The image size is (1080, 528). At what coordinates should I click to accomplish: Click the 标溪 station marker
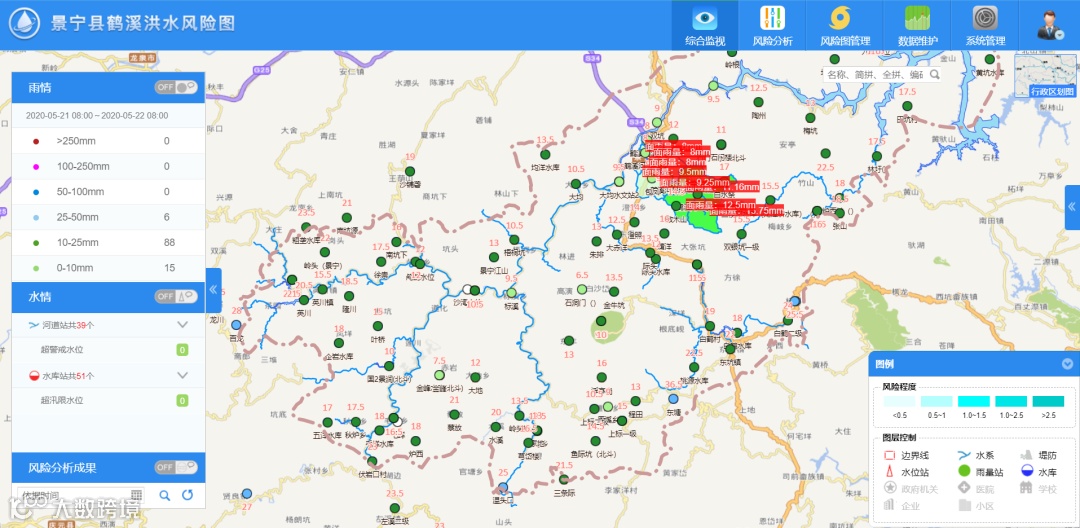point(512,293)
